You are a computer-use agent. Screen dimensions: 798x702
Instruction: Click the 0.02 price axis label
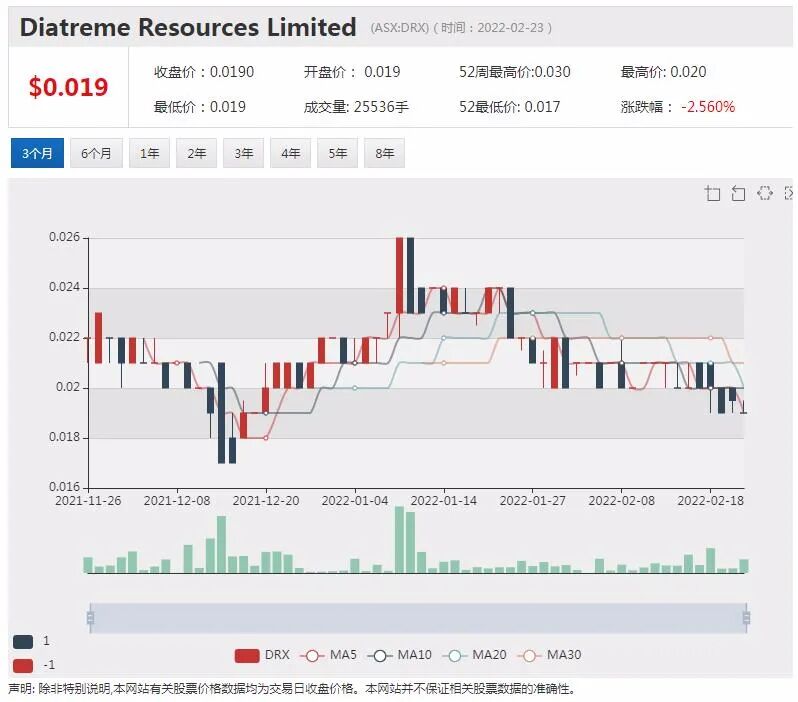tap(68, 387)
